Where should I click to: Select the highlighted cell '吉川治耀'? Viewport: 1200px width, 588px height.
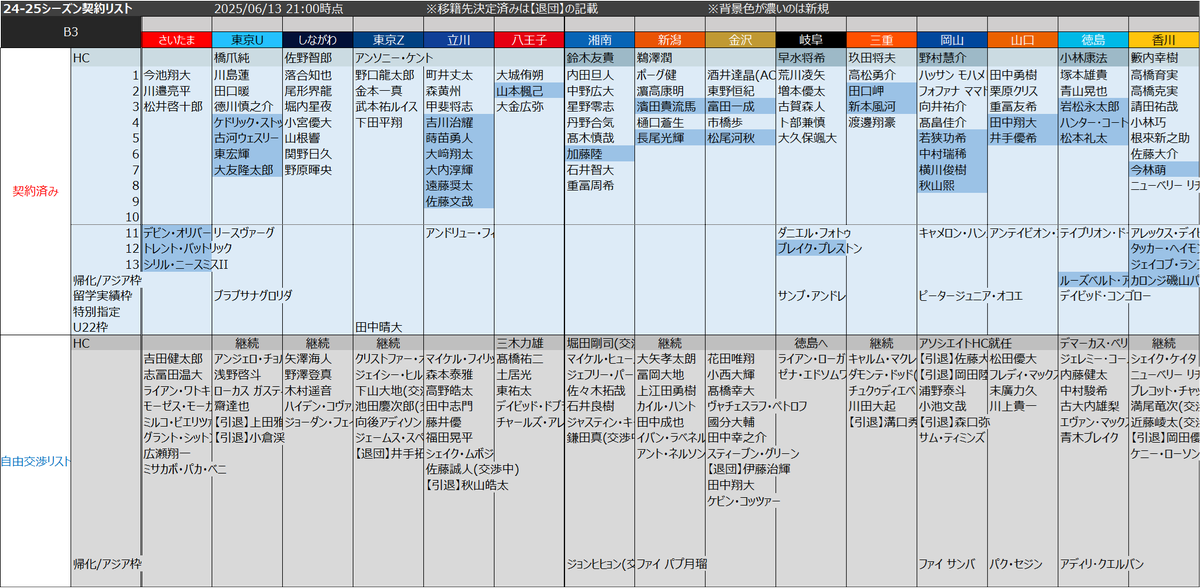[458, 122]
